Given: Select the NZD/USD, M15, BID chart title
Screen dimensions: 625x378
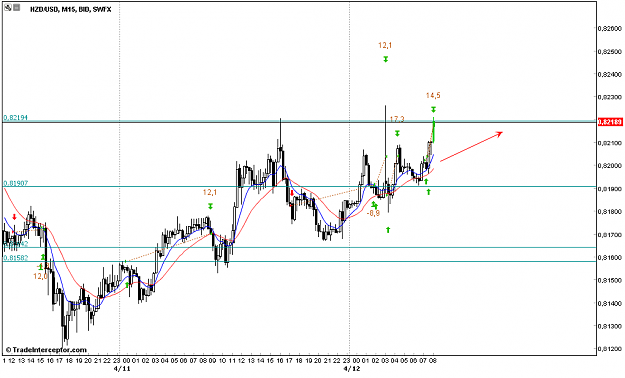Looking at the screenshot, I should tap(71, 10).
